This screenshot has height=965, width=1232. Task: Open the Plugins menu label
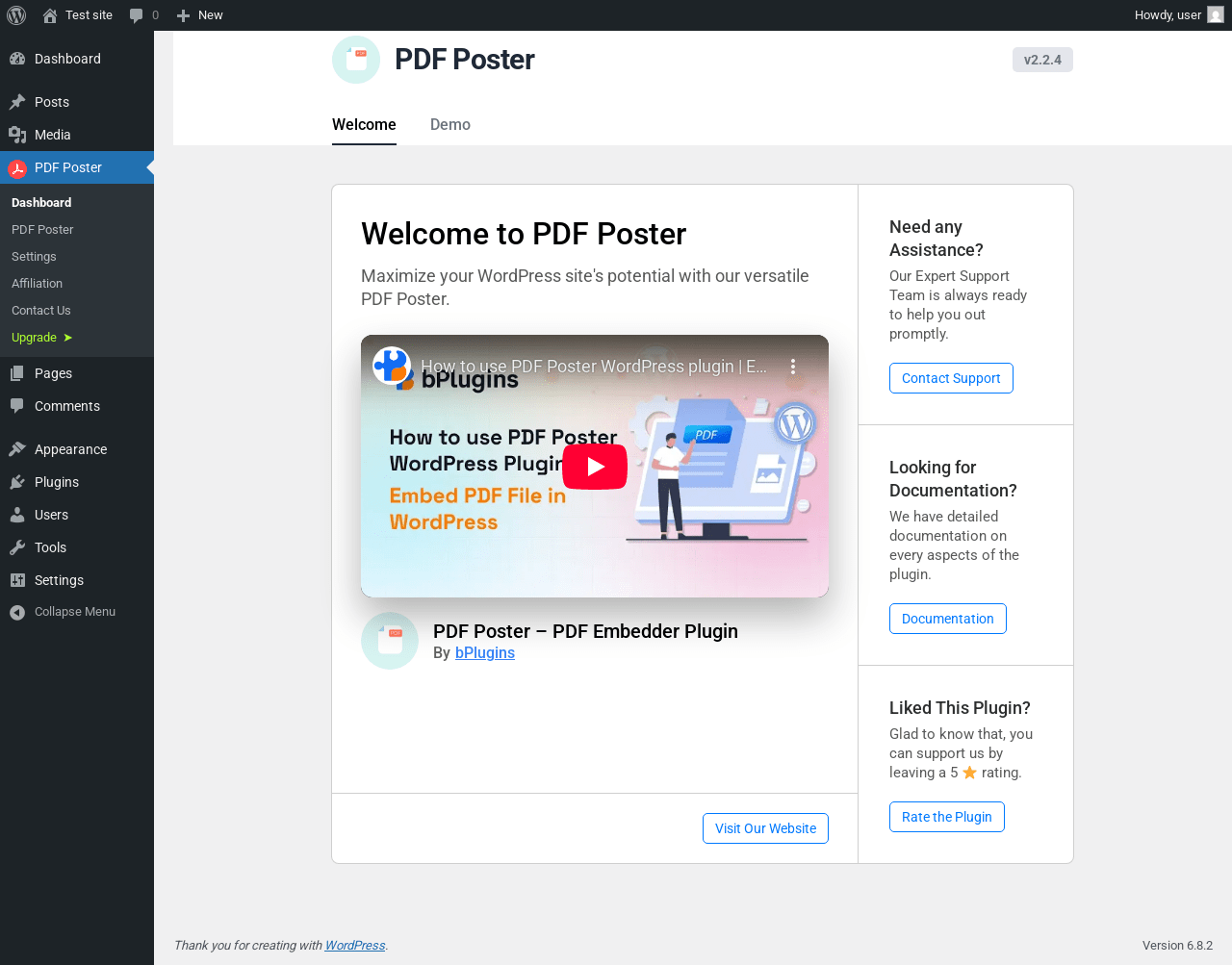tap(57, 482)
